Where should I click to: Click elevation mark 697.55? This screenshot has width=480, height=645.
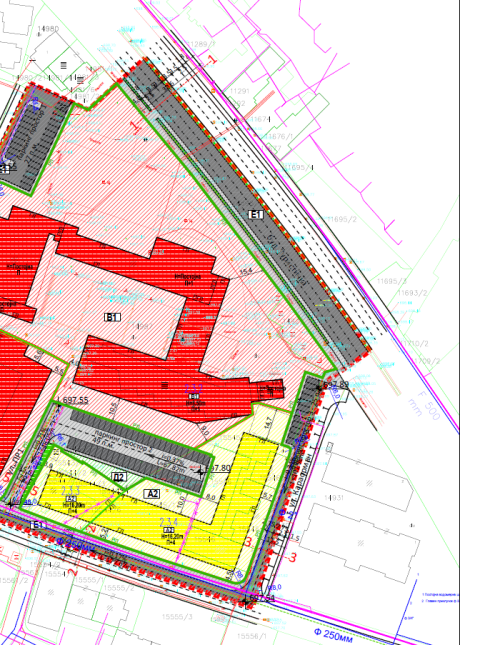[75, 400]
